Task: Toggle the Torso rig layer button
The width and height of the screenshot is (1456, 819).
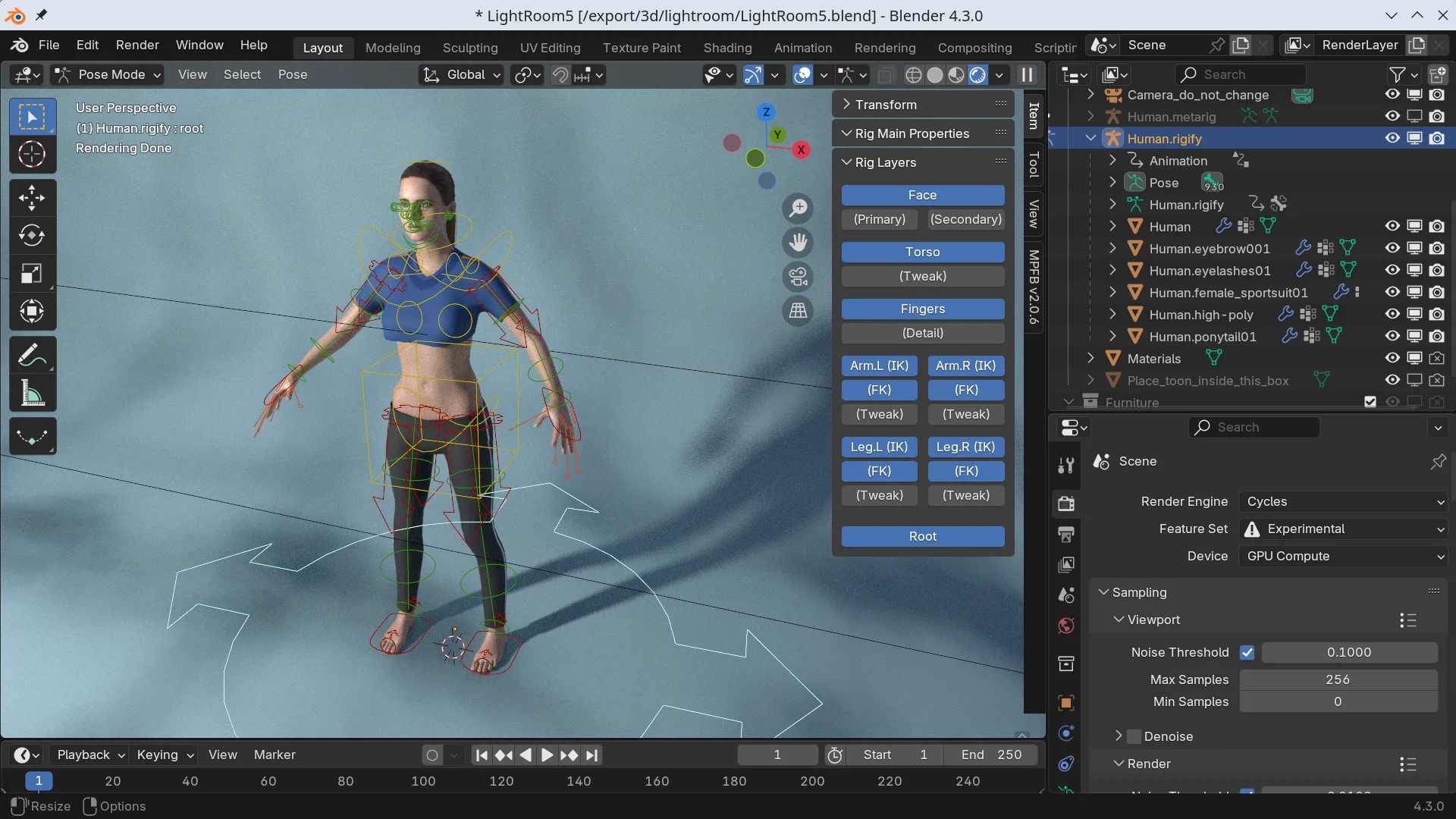Action: click(922, 252)
